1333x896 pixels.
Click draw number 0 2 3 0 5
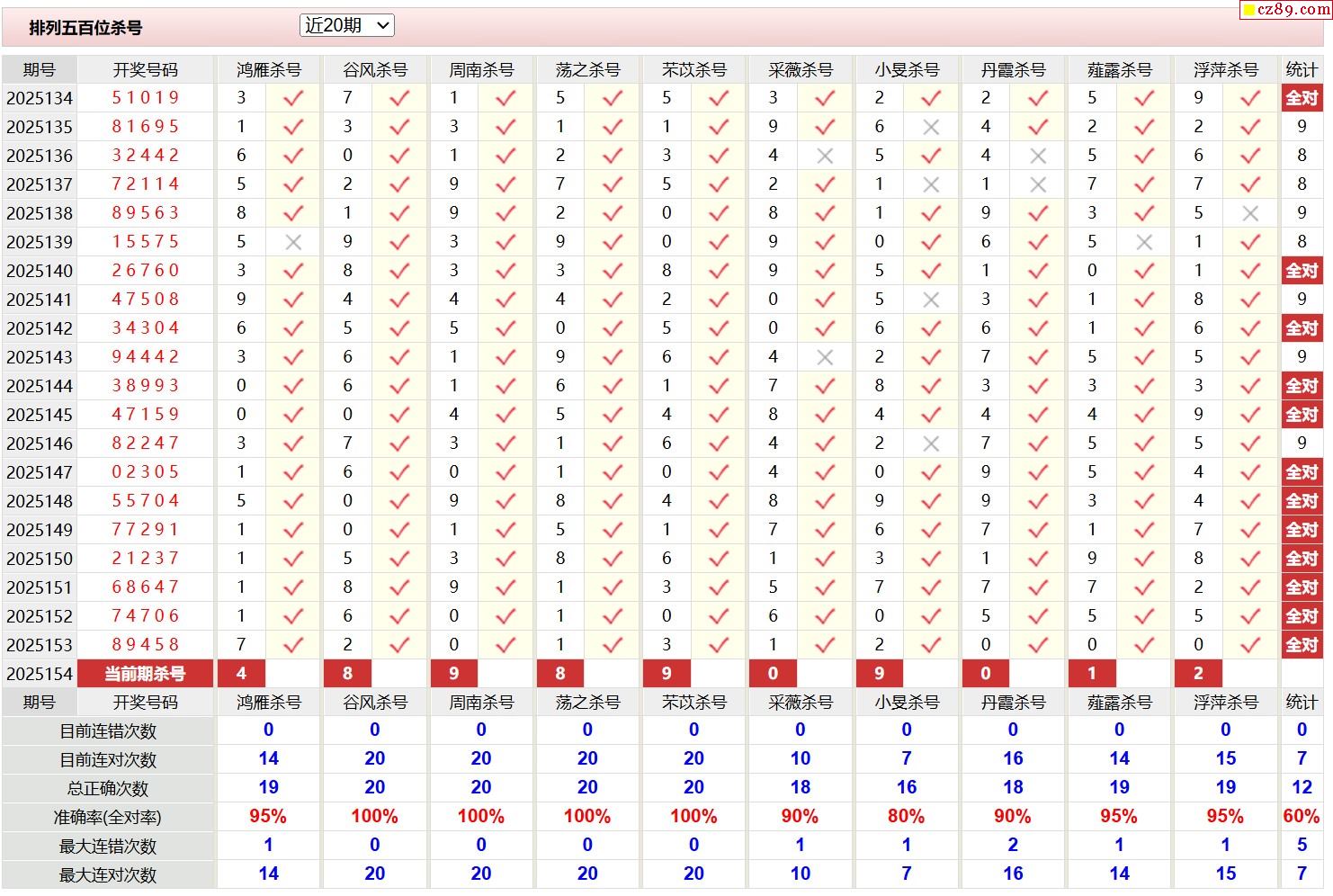tap(146, 471)
